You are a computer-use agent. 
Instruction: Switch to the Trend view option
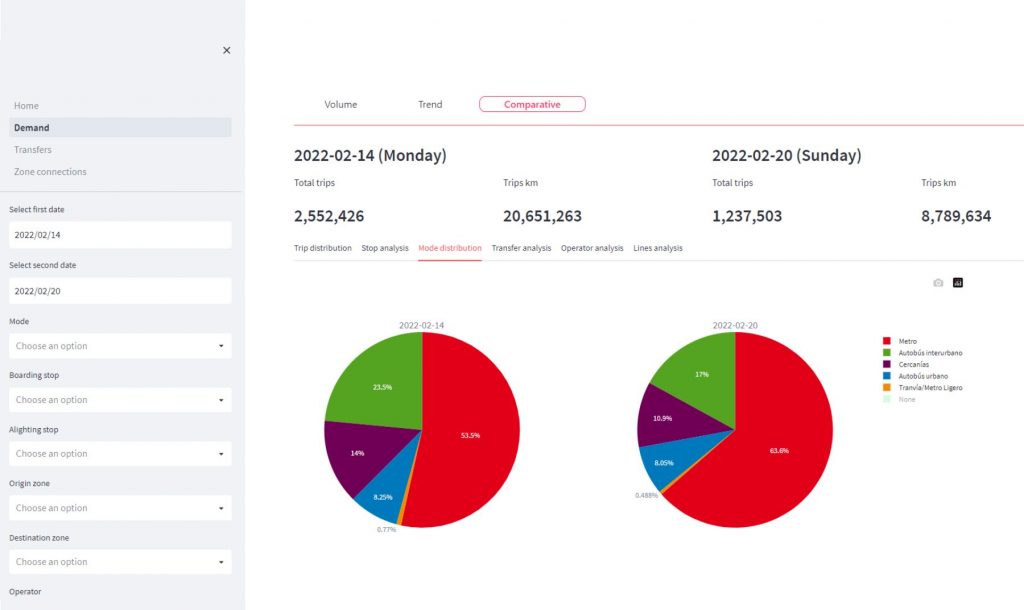(x=430, y=104)
